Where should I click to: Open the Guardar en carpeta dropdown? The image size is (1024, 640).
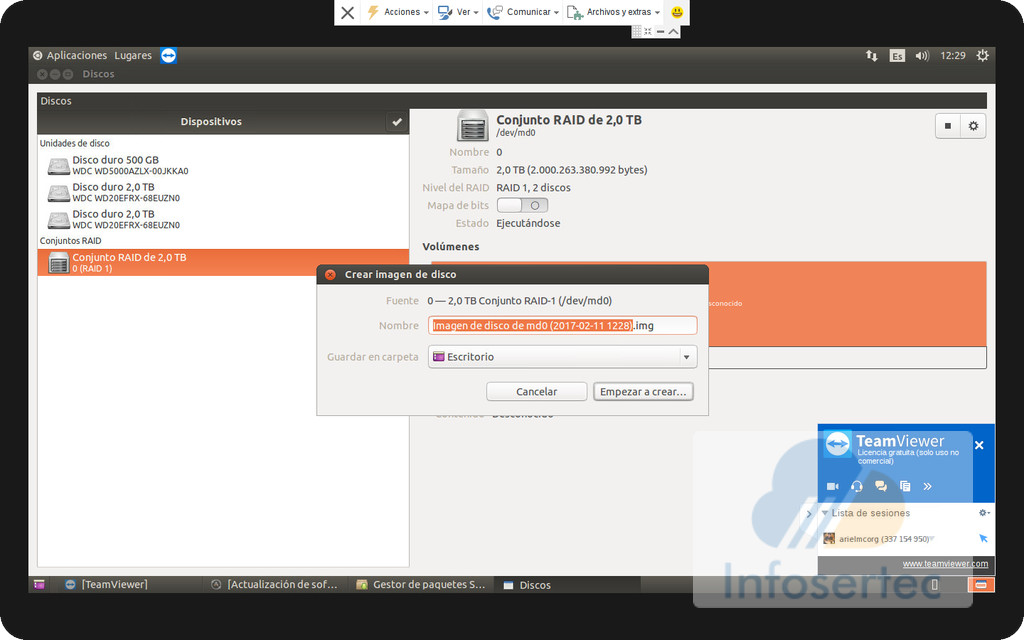tap(562, 357)
